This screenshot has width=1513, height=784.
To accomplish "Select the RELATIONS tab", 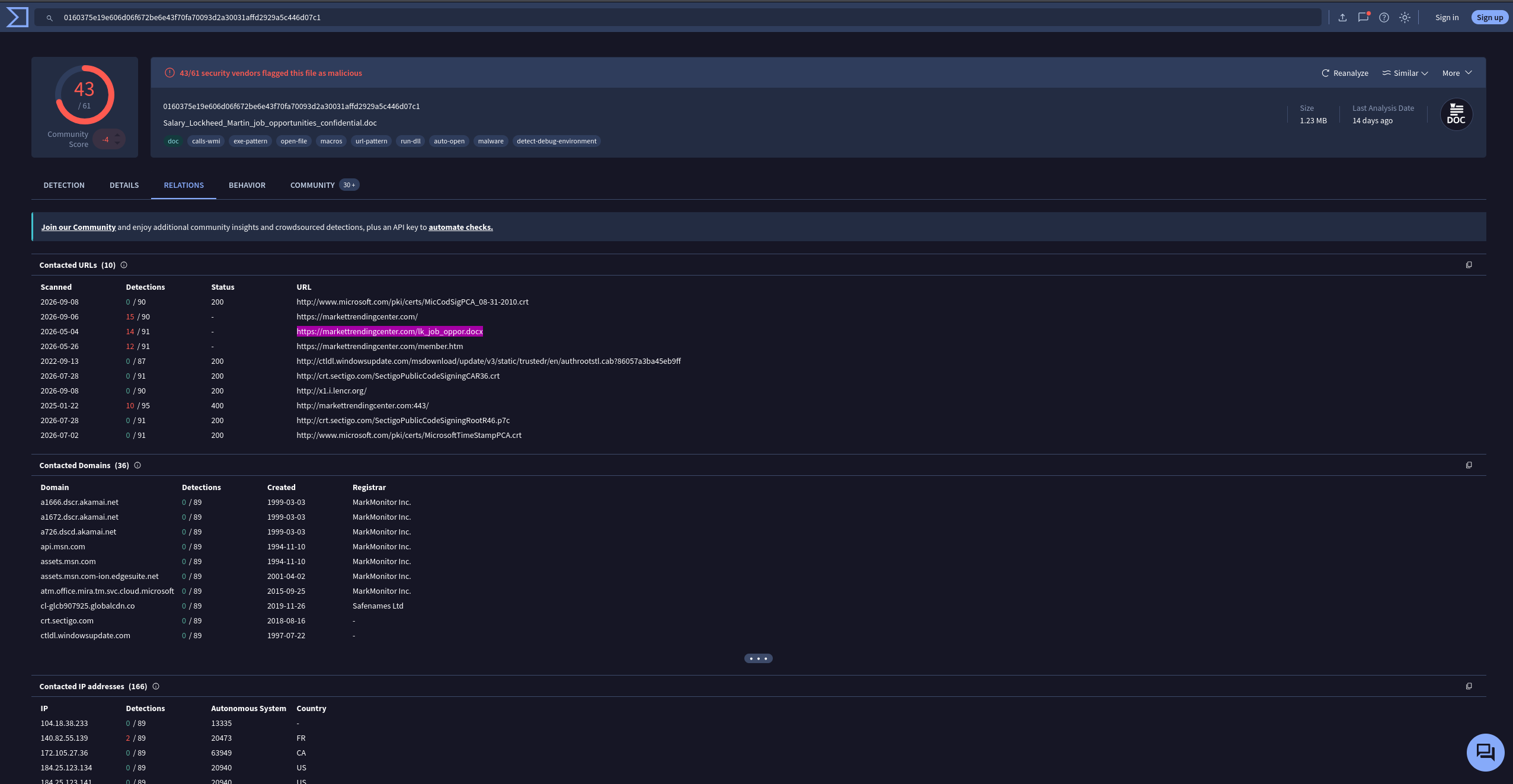I will tap(184, 185).
